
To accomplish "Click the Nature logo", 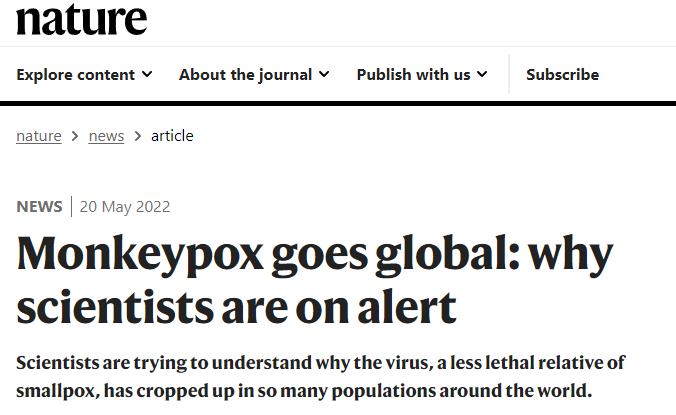I will pyautogui.click(x=81, y=18).
